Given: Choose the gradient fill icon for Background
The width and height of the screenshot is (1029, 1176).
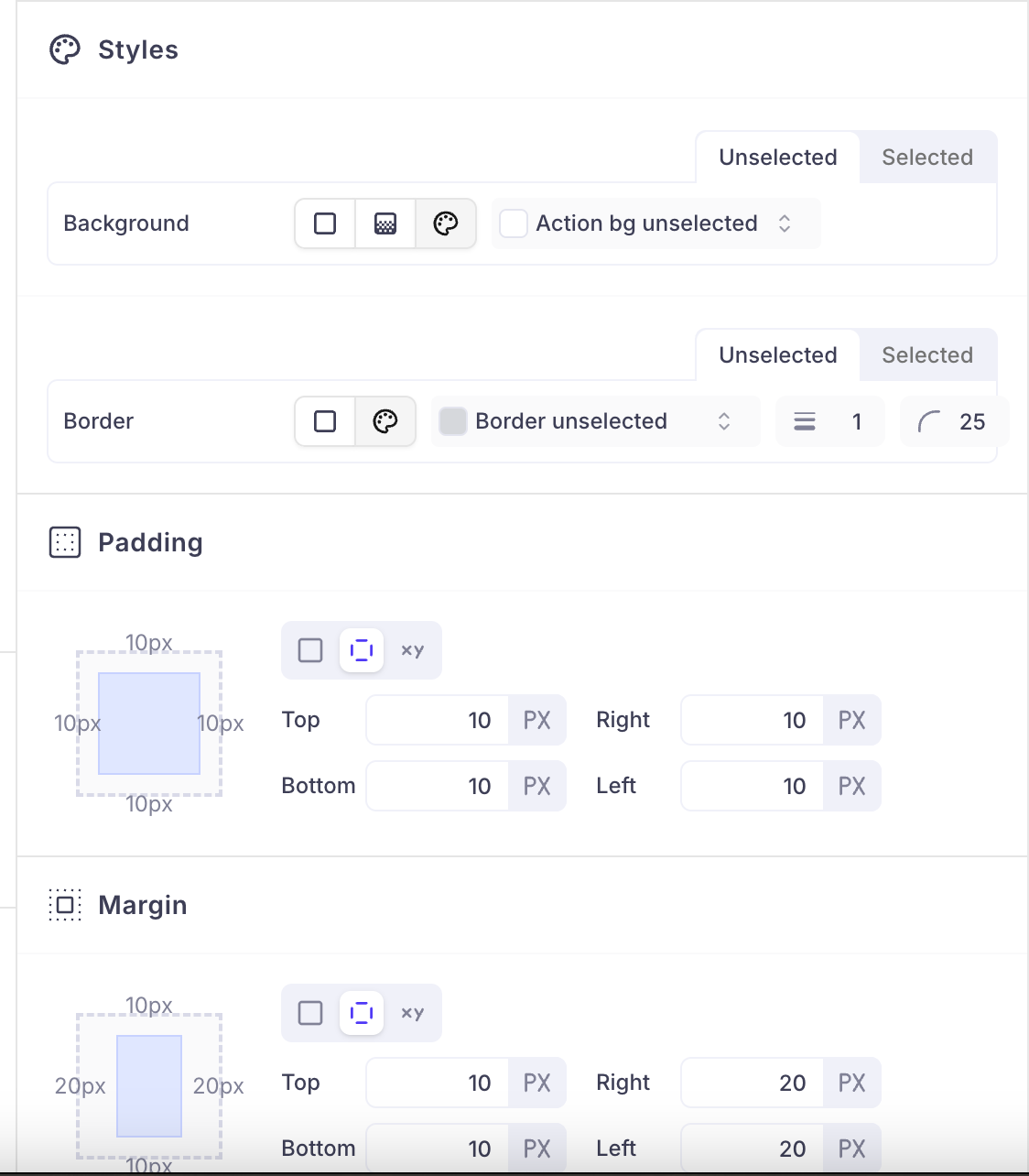Looking at the screenshot, I should coord(385,223).
